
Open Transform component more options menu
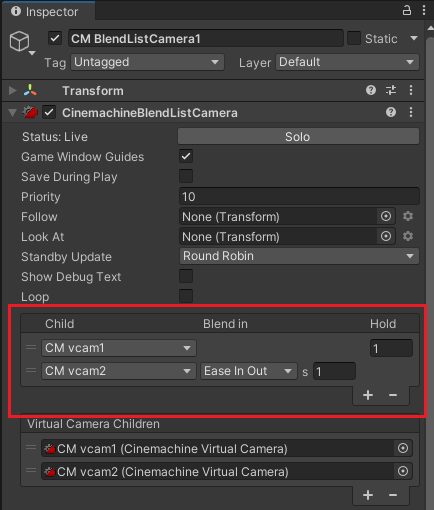(x=411, y=90)
